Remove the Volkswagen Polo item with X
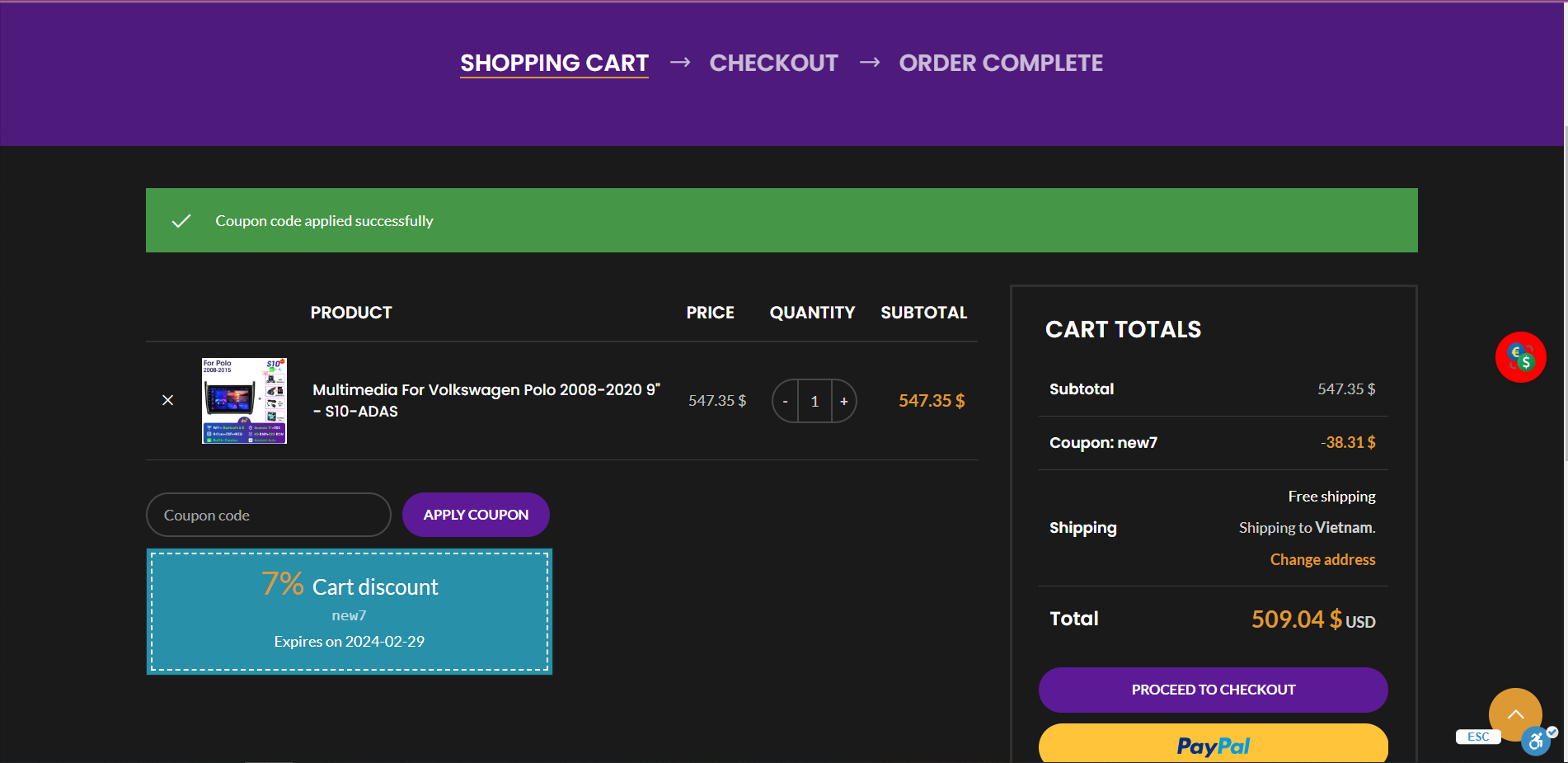The image size is (1568, 763). pyautogui.click(x=167, y=400)
